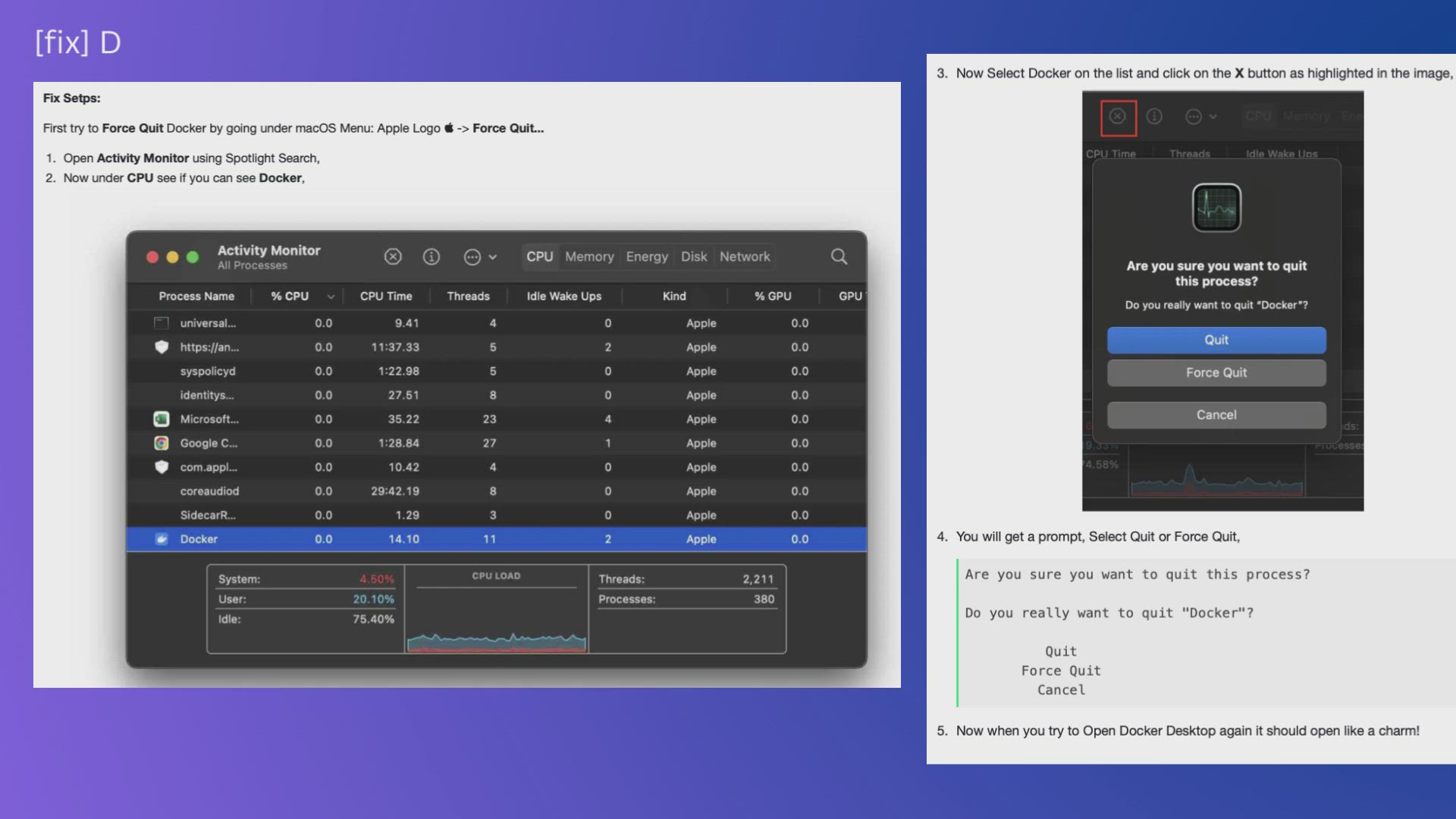The width and height of the screenshot is (1456, 819).
Task: Toggle sort arrow on % CPU column
Action: coord(331,297)
